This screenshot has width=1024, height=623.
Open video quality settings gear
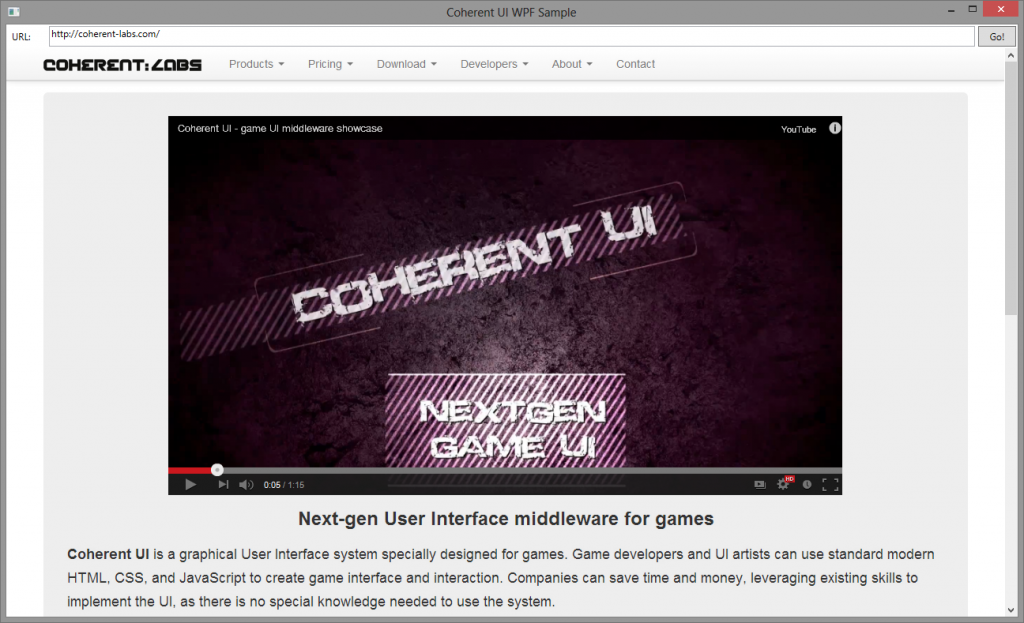(784, 485)
